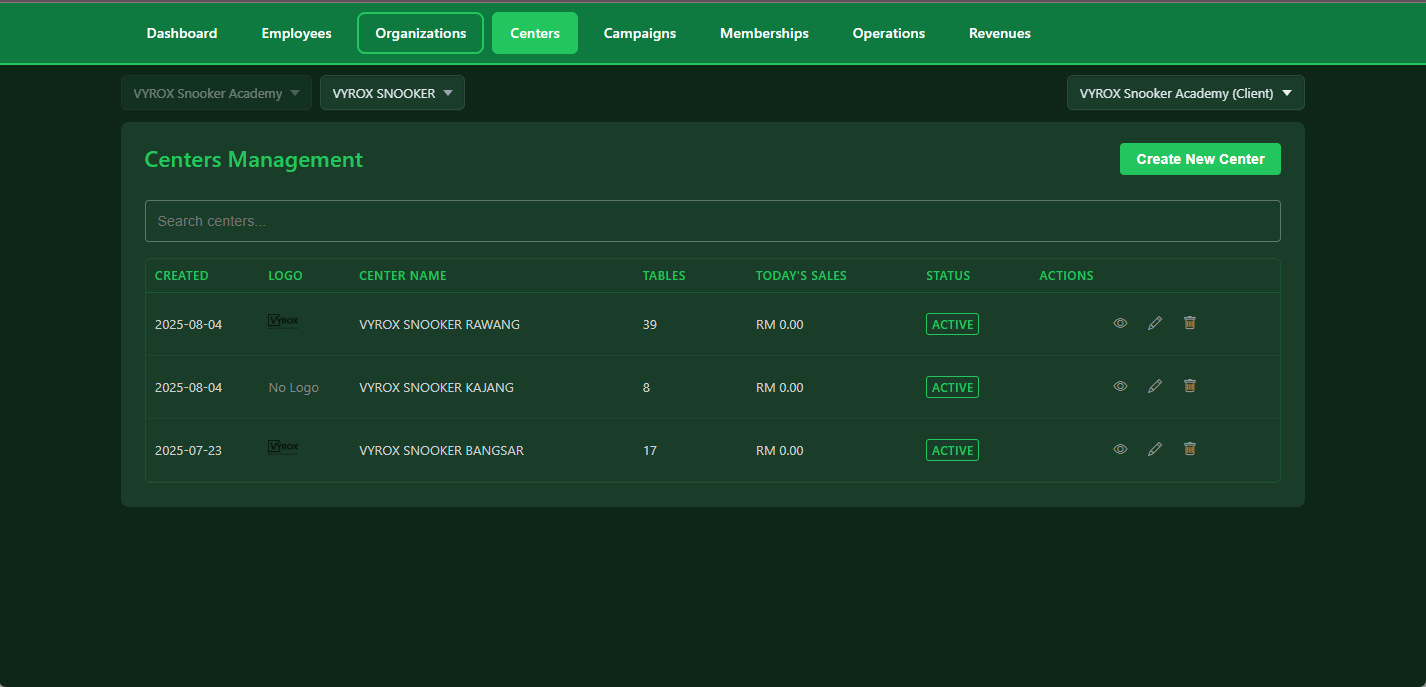Open the eye icon for VYROX SNOOKER BANGSAR
Viewport: 1426px width, 687px height.
coord(1120,449)
